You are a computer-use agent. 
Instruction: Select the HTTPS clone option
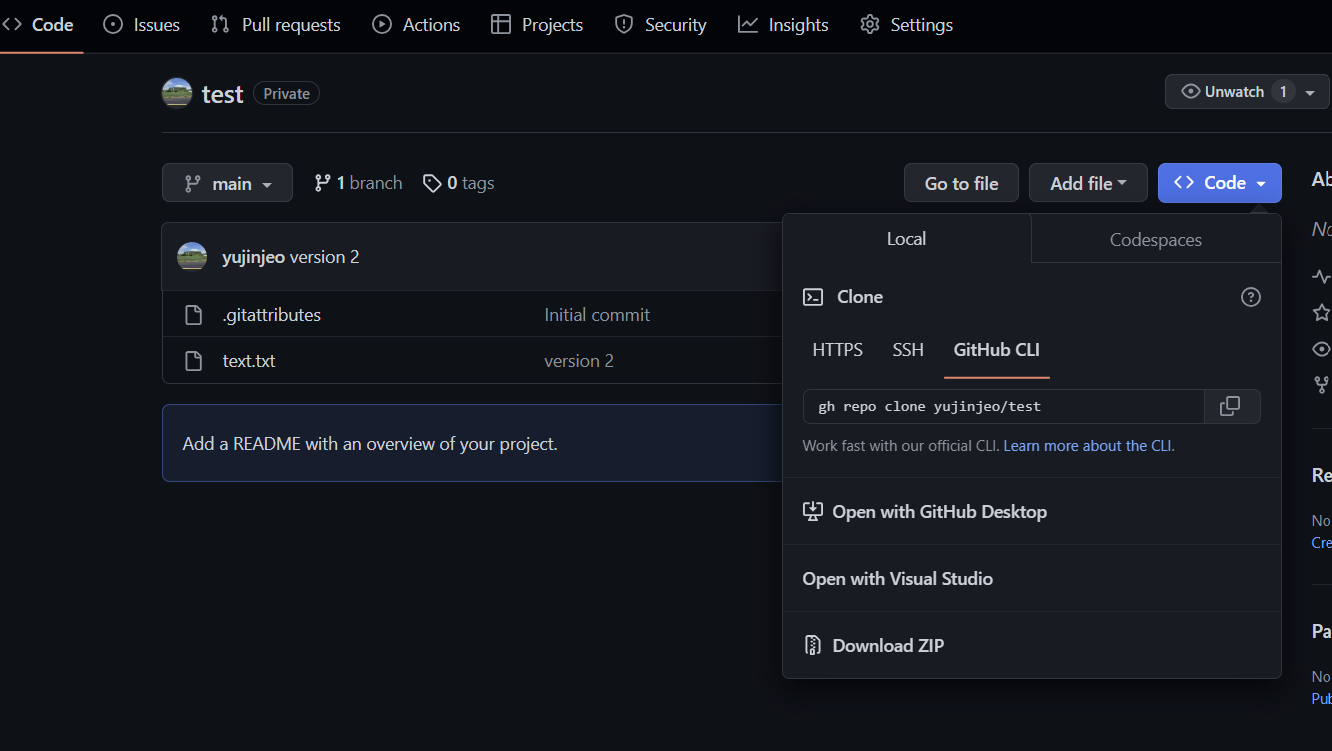[838, 350]
